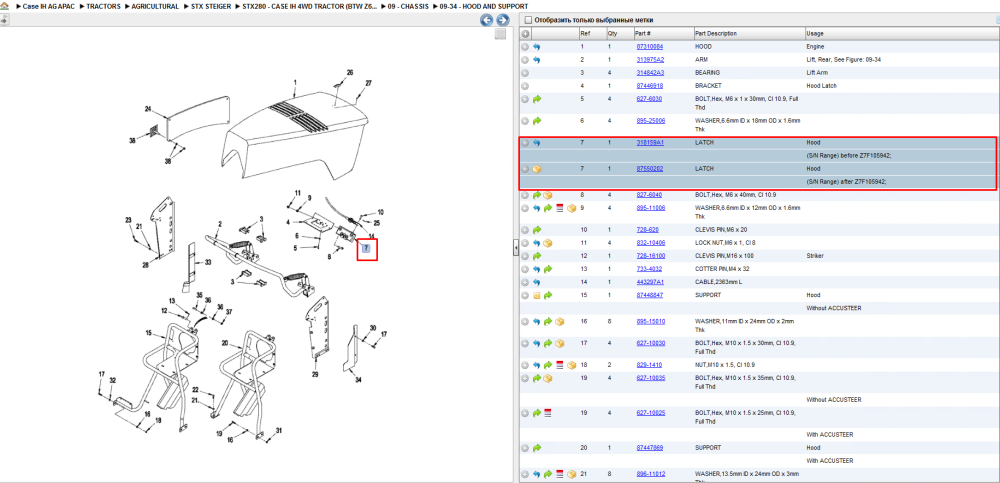This screenshot has height=483, width=1000.
Task: Click blue back arrow for latch 318159A1
Action: click(536, 143)
